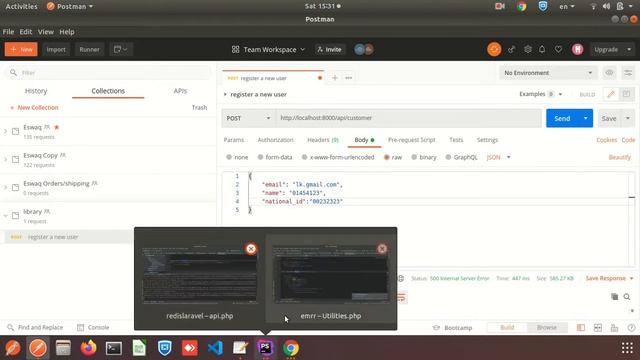Image resolution: width=640 pixels, height=360 pixels.
Task: Open the capture requests satellite icon
Action: pyautogui.click(x=511, y=49)
